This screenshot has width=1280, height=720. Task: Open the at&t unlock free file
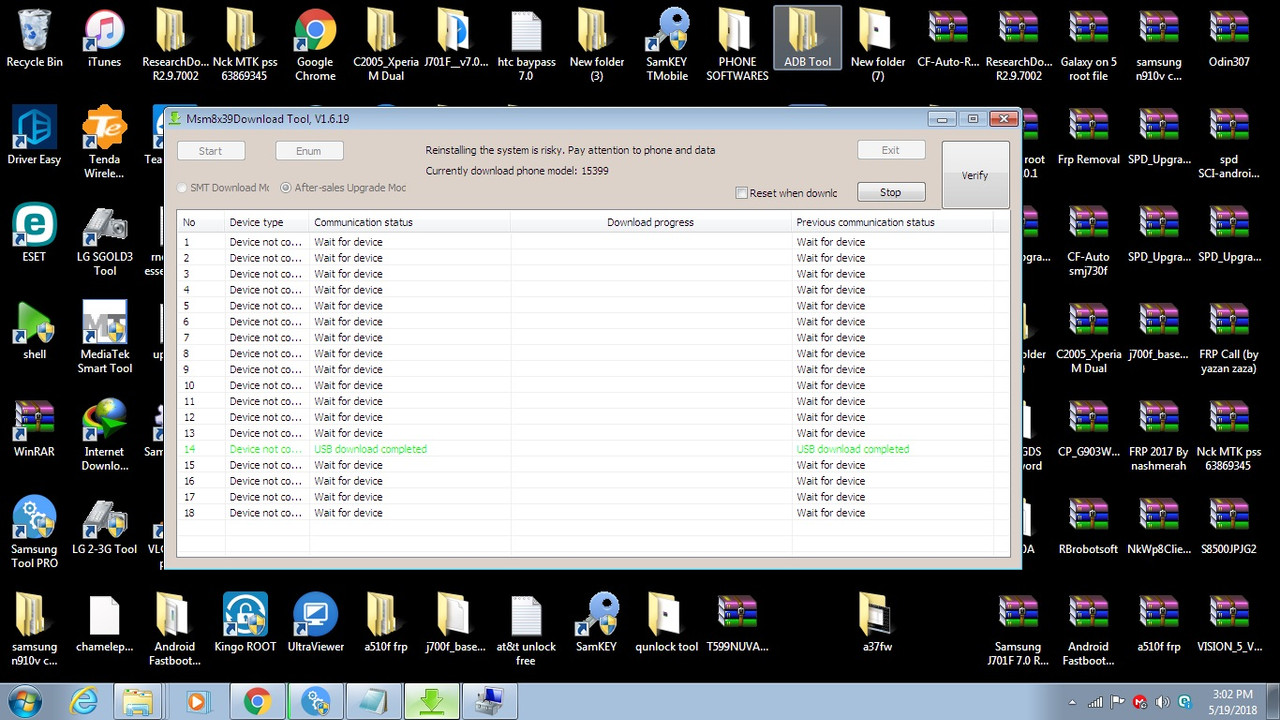tap(526, 630)
